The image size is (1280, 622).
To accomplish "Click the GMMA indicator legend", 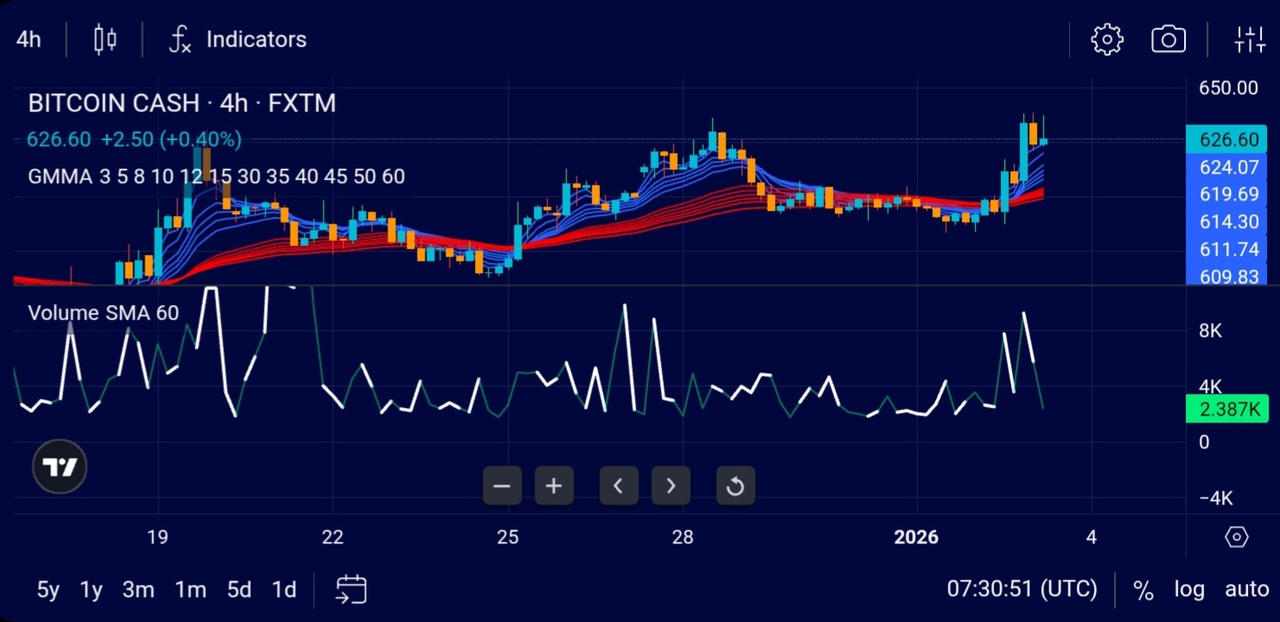I will pos(216,177).
